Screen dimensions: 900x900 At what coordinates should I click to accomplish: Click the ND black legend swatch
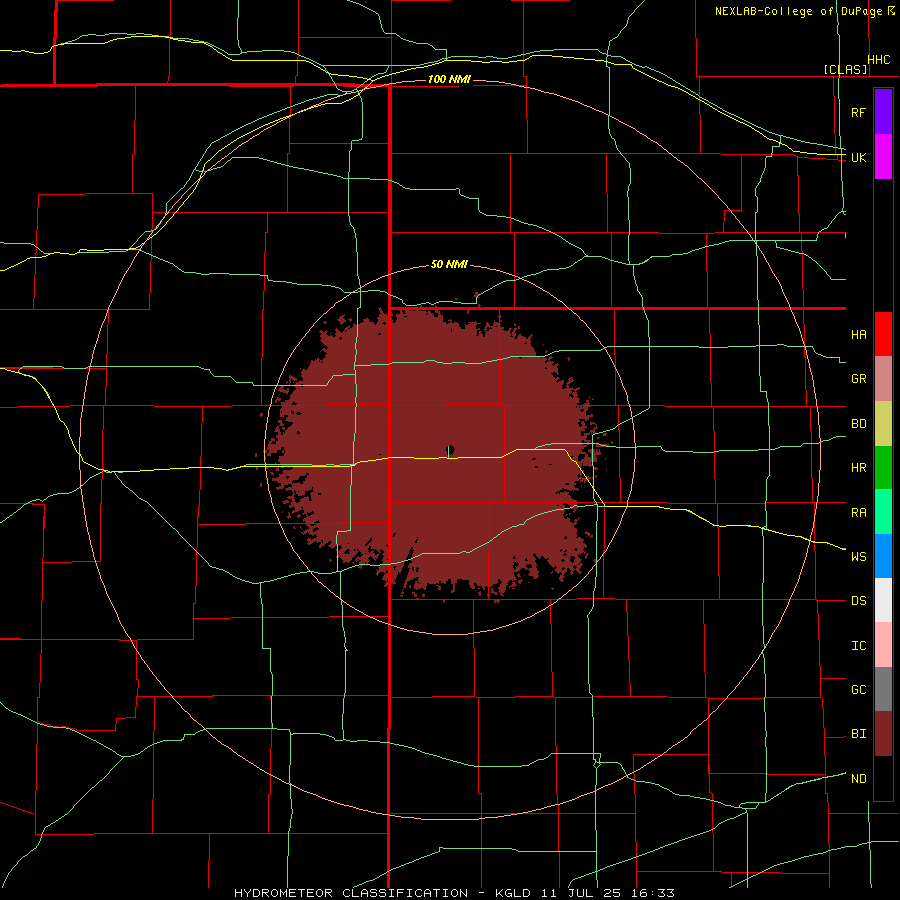click(x=883, y=778)
